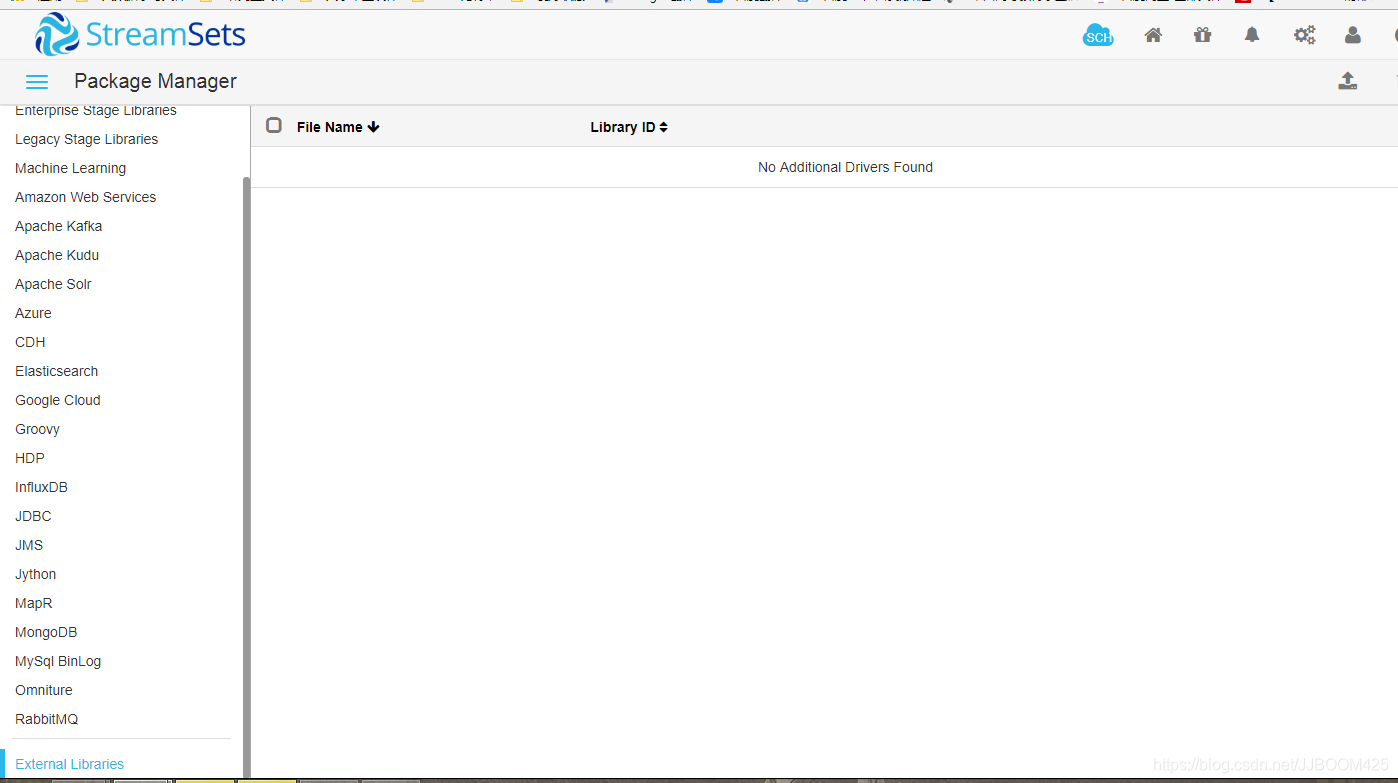Open Groovy in sidebar
Screen dimensions: 1398x783
click(37, 429)
